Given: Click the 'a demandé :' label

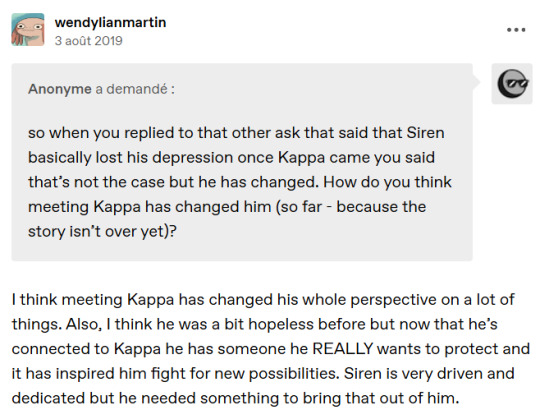Looking at the screenshot, I should (x=135, y=89).
